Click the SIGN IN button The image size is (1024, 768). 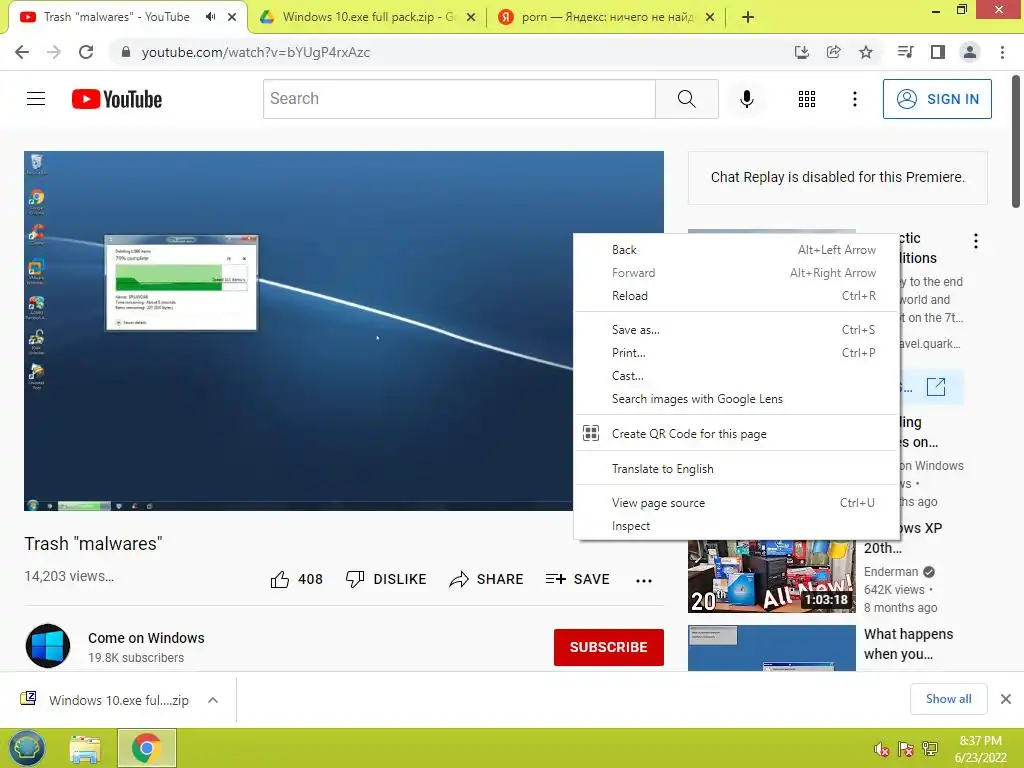coord(937,99)
